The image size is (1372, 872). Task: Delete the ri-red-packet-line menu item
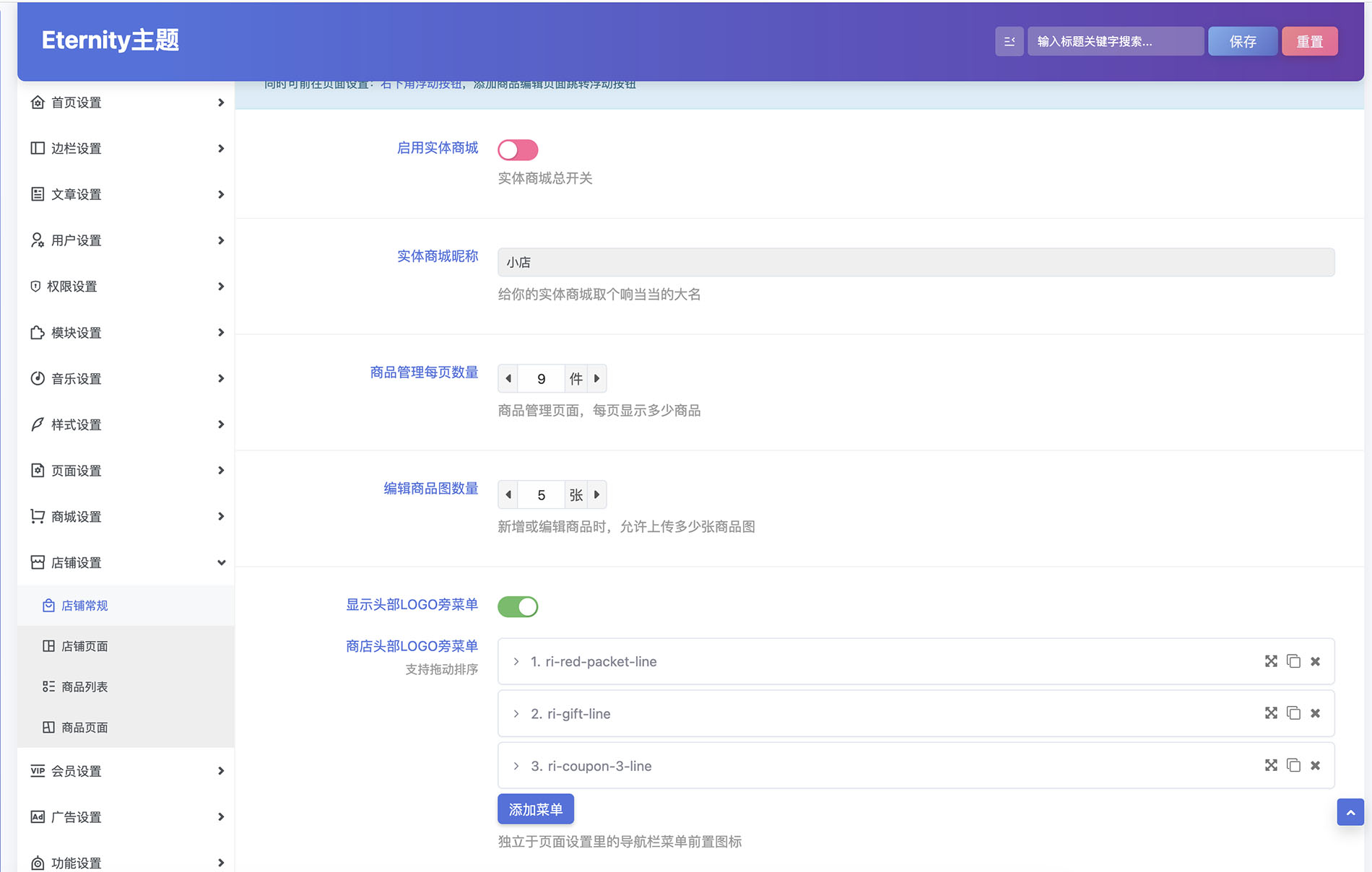coord(1315,661)
